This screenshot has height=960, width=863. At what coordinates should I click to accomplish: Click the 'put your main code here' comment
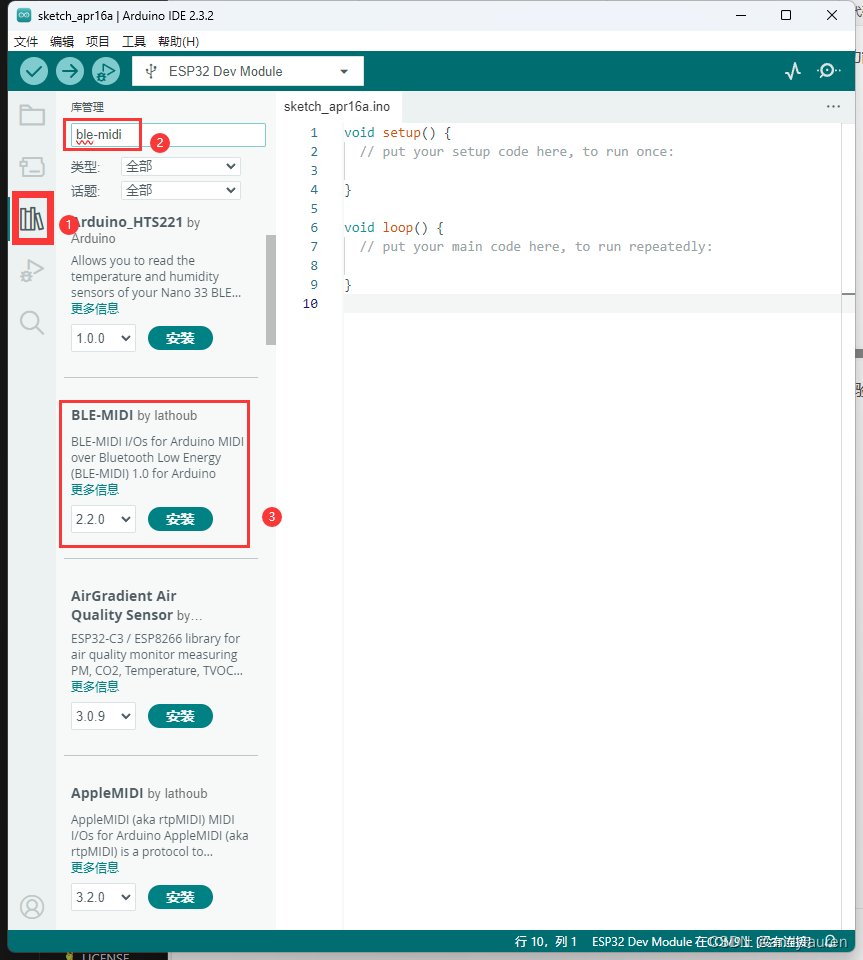pyautogui.click(x=536, y=247)
